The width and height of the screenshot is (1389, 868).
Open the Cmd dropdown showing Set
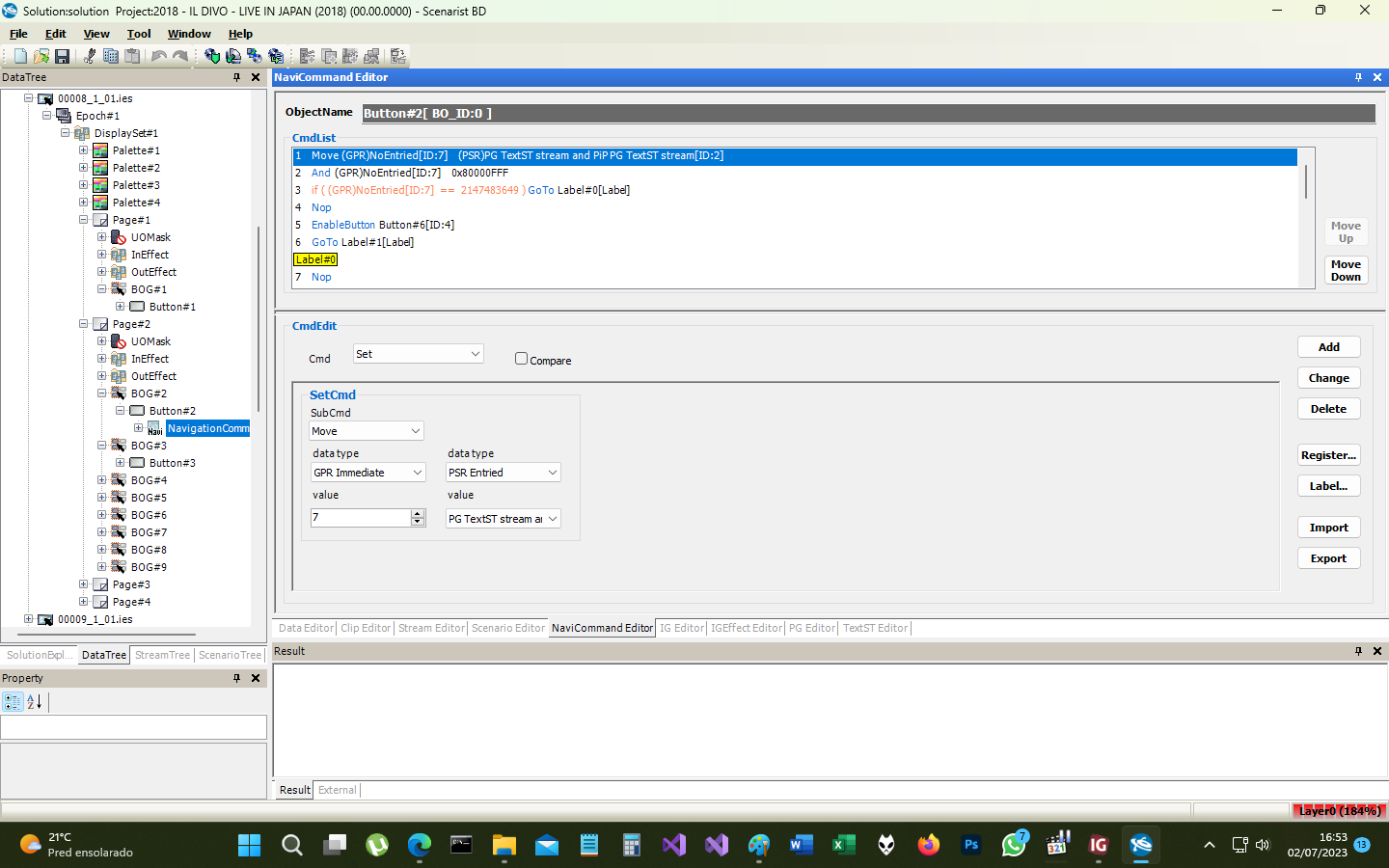(x=419, y=354)
